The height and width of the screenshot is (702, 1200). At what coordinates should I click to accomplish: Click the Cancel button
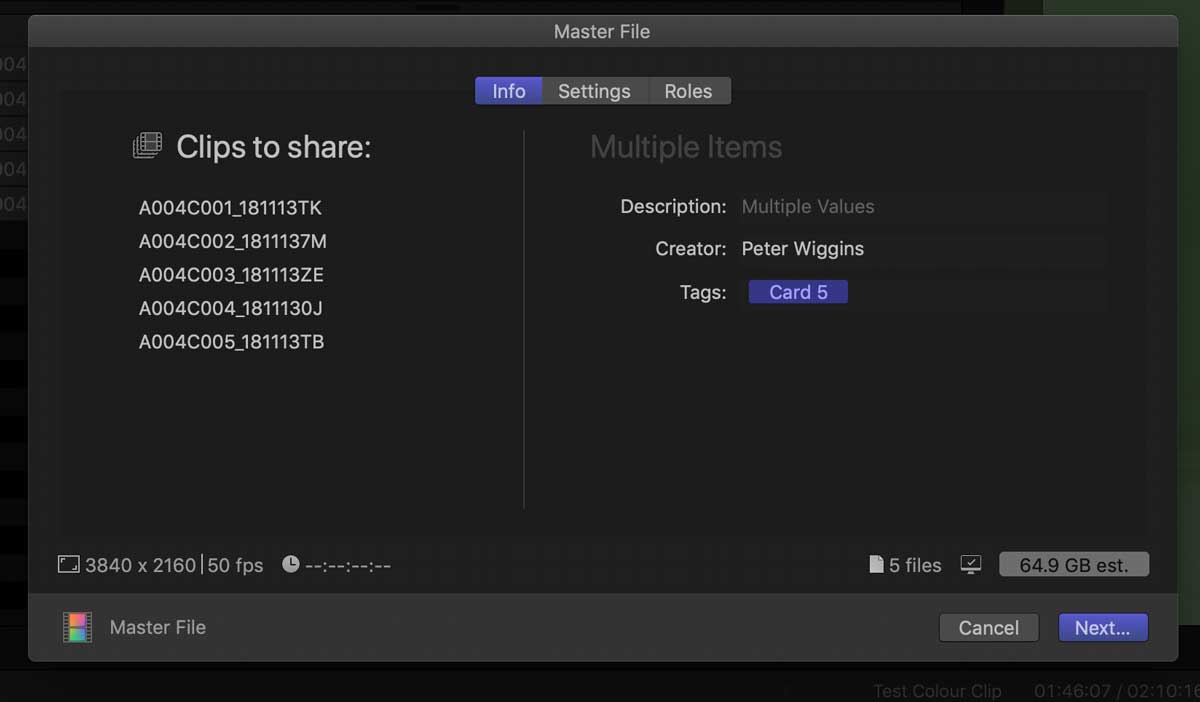pyautogui.click(x=988, y=628)
